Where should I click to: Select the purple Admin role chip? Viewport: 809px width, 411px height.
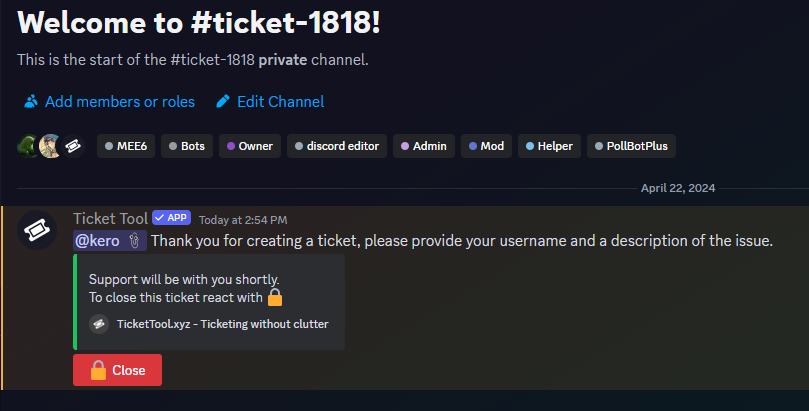click(424, 146)
